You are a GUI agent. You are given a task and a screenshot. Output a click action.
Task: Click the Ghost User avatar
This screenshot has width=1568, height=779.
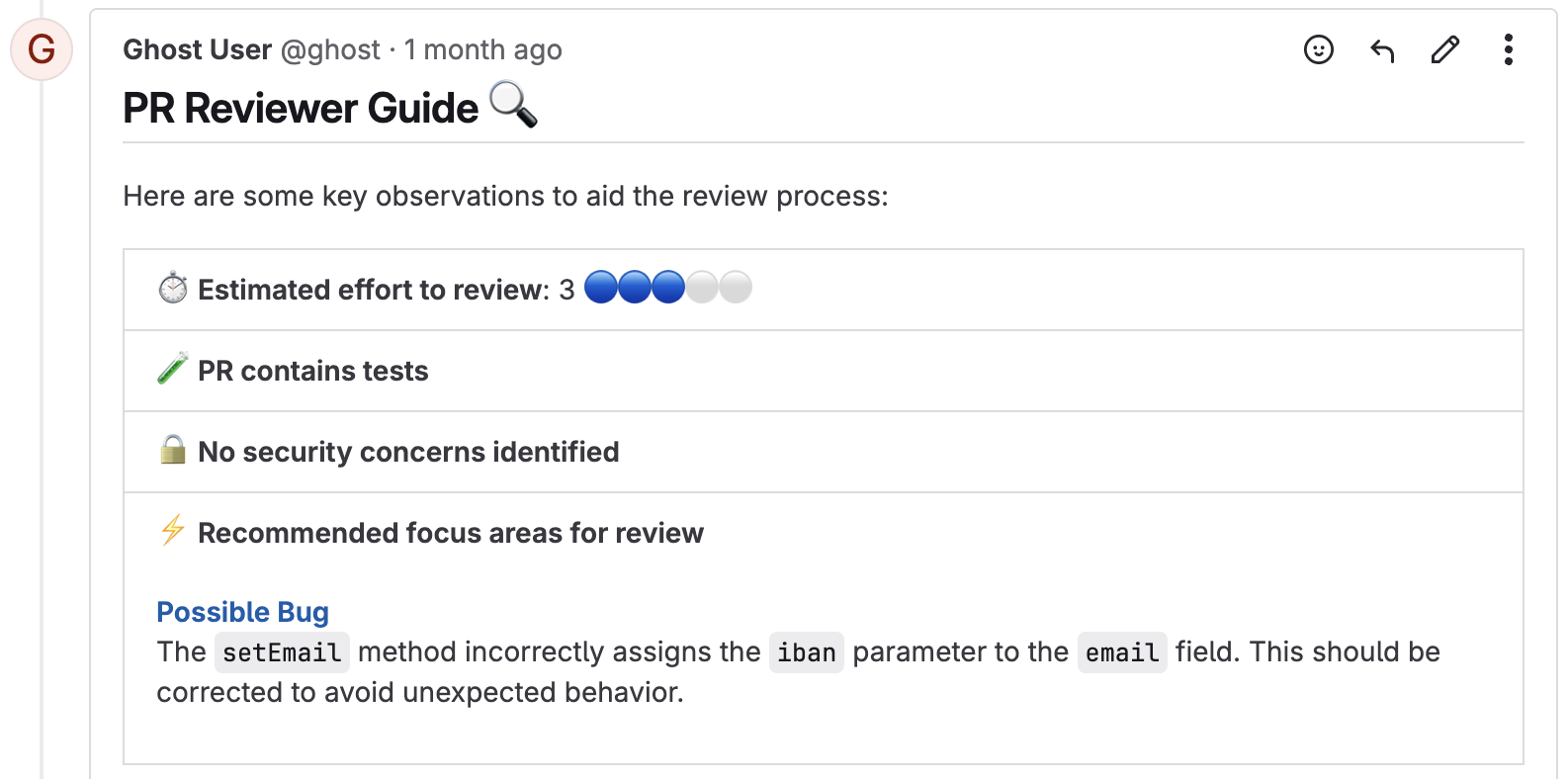(x=42, y=49)
